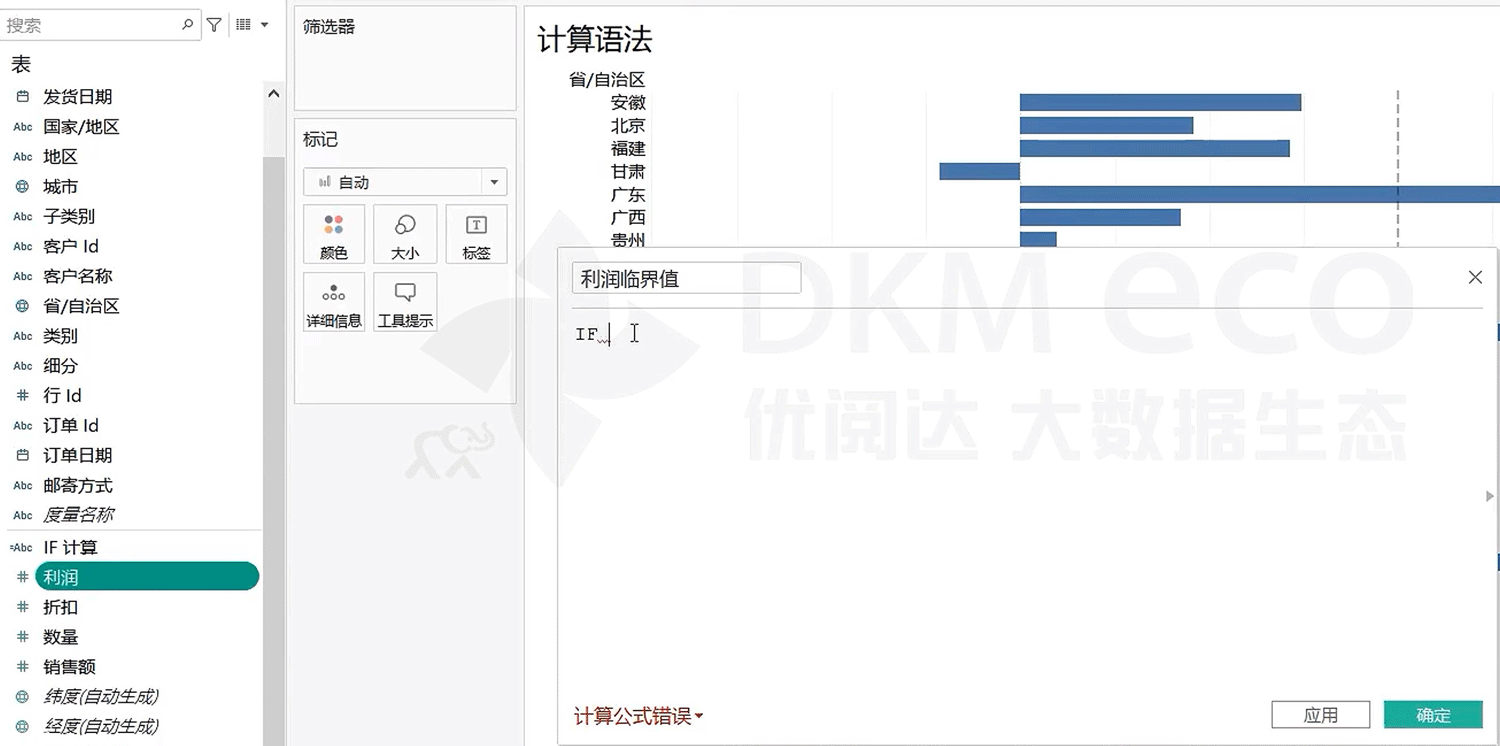The width and height of the screenshot is (1500, 746).
Task: Click the calculation name field 利润临界值
Action: coord(686,279)
